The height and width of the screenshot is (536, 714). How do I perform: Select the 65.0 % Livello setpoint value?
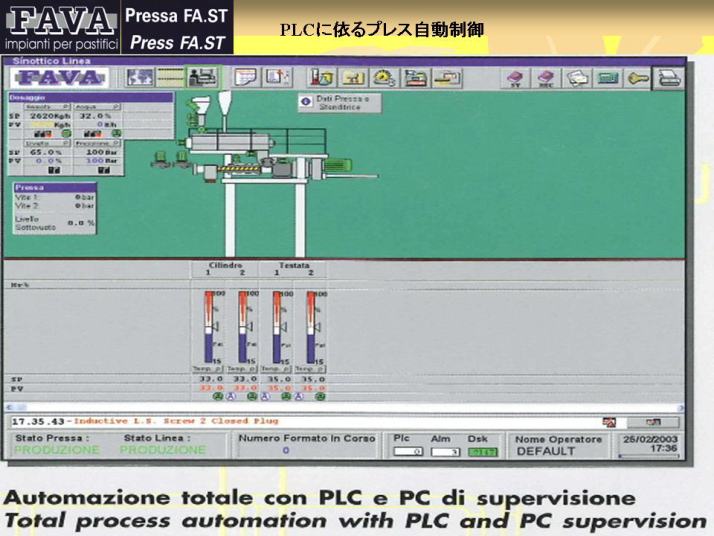[x=46, y=152]
